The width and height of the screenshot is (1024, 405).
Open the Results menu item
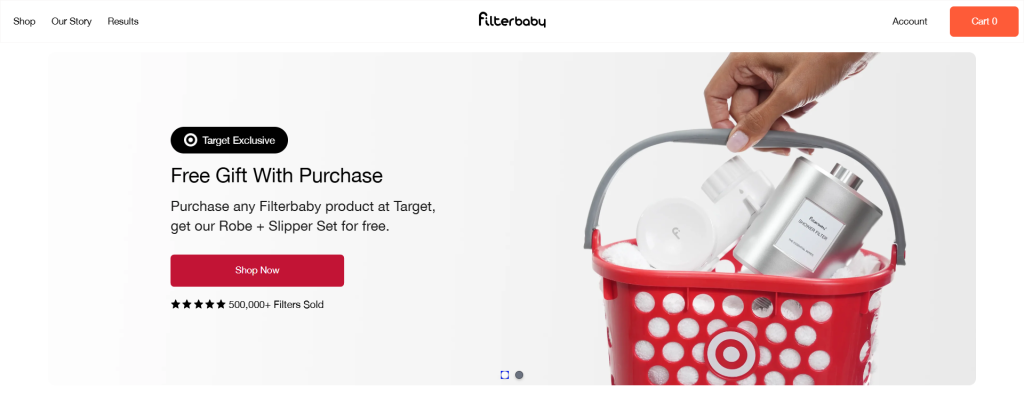point(123,21)
